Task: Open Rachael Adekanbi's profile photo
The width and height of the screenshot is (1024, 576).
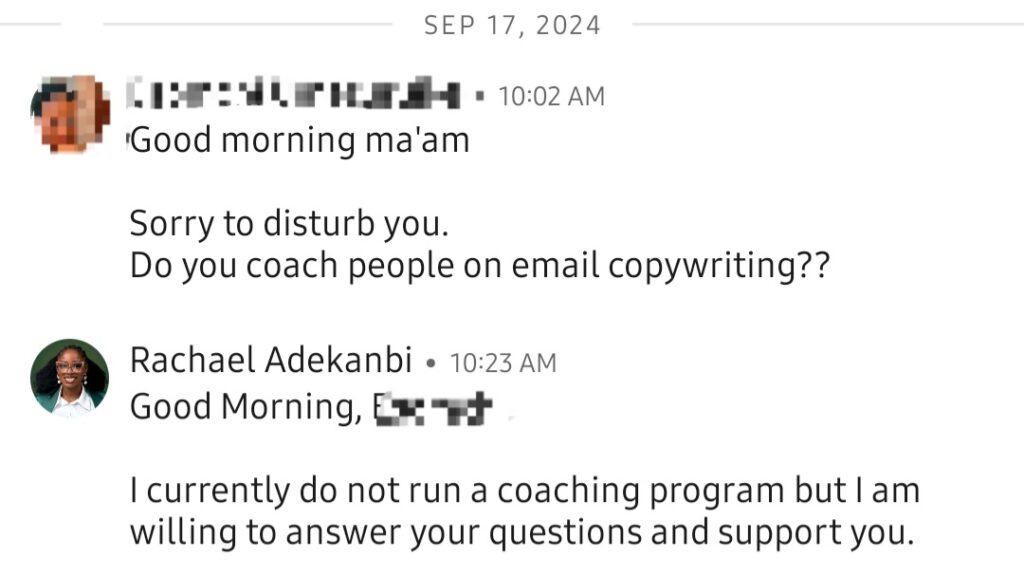Action: click(x=69, y=378)
